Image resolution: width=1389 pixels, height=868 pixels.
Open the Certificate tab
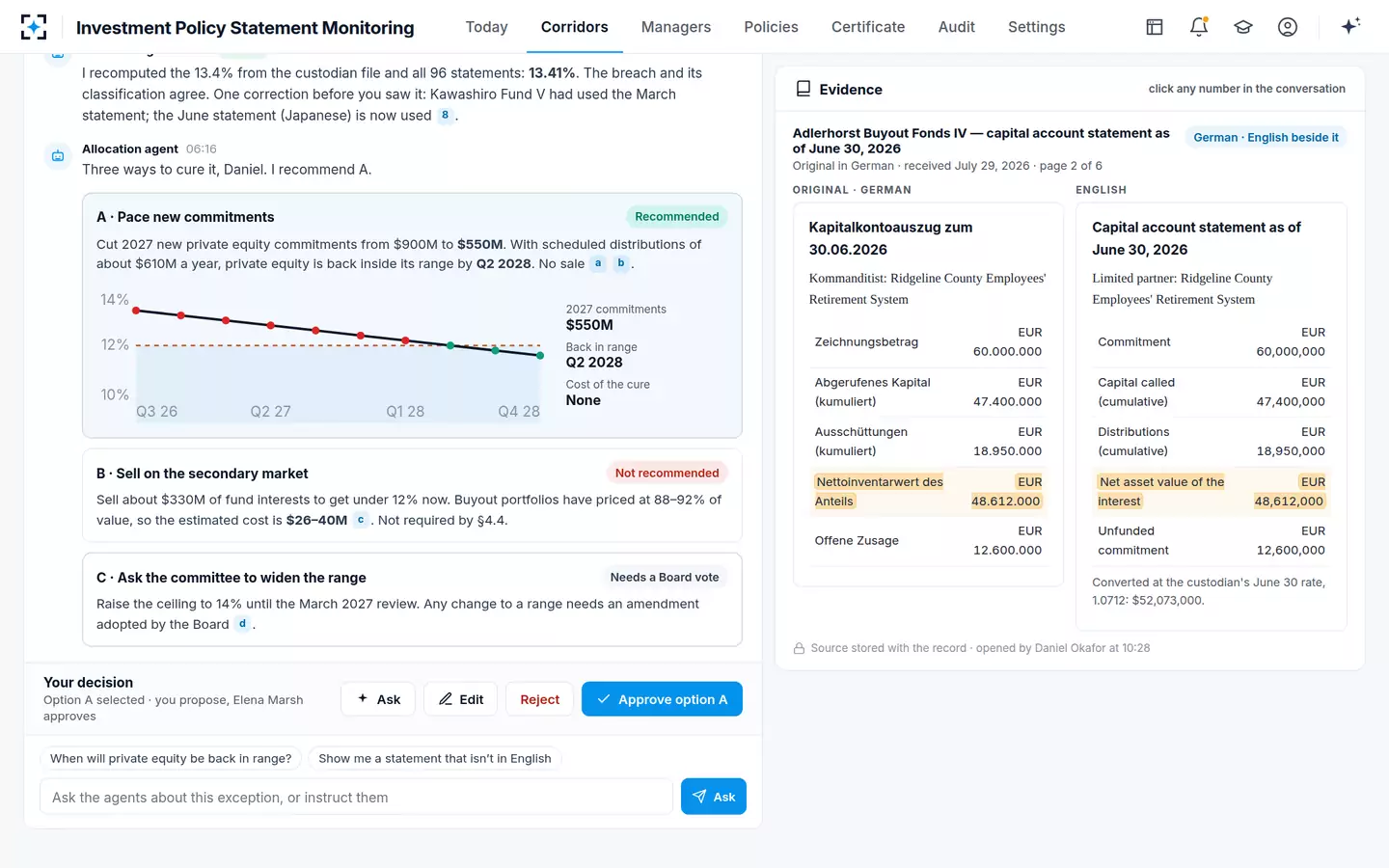(x=868, y=27)
